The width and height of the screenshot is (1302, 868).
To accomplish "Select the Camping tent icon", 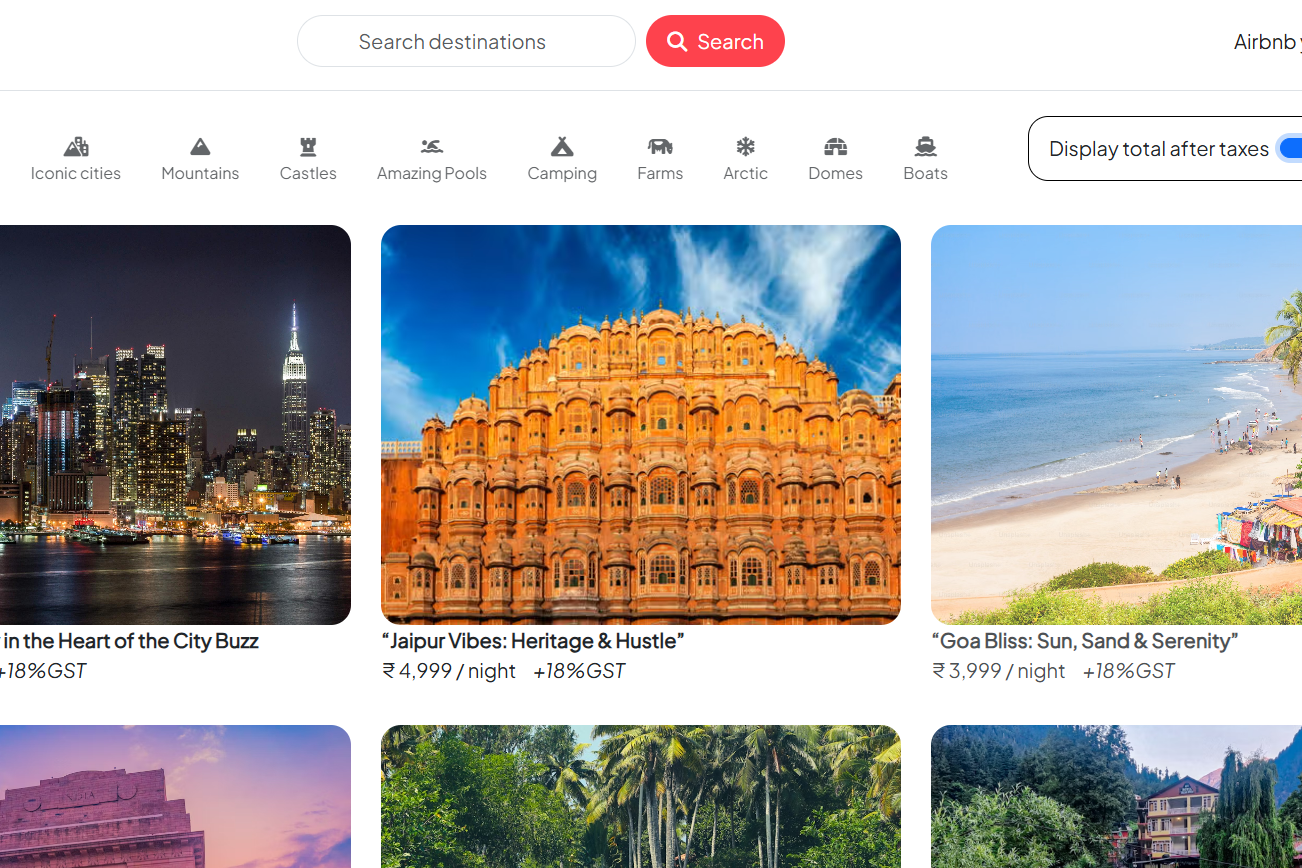I will [x=562, y=147].
